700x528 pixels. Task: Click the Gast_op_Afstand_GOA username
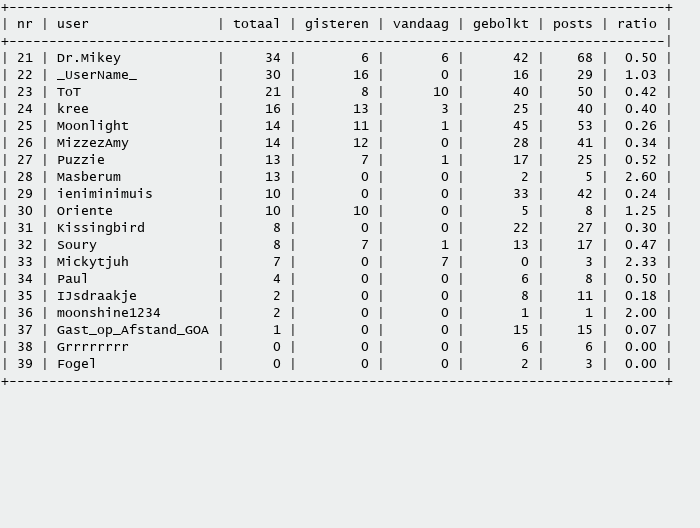click(x=132, y=330)
